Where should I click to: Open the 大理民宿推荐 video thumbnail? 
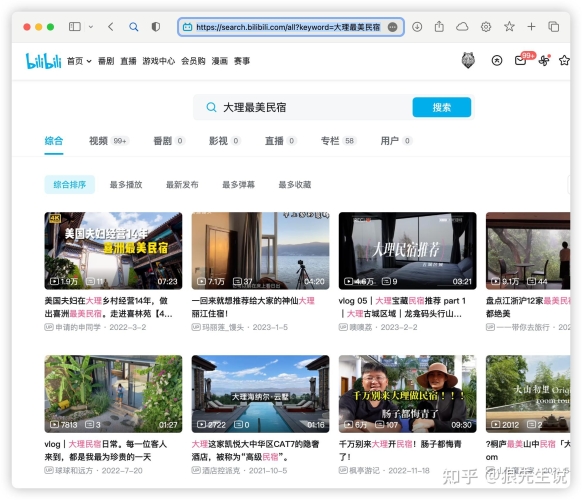pos(408,251)
